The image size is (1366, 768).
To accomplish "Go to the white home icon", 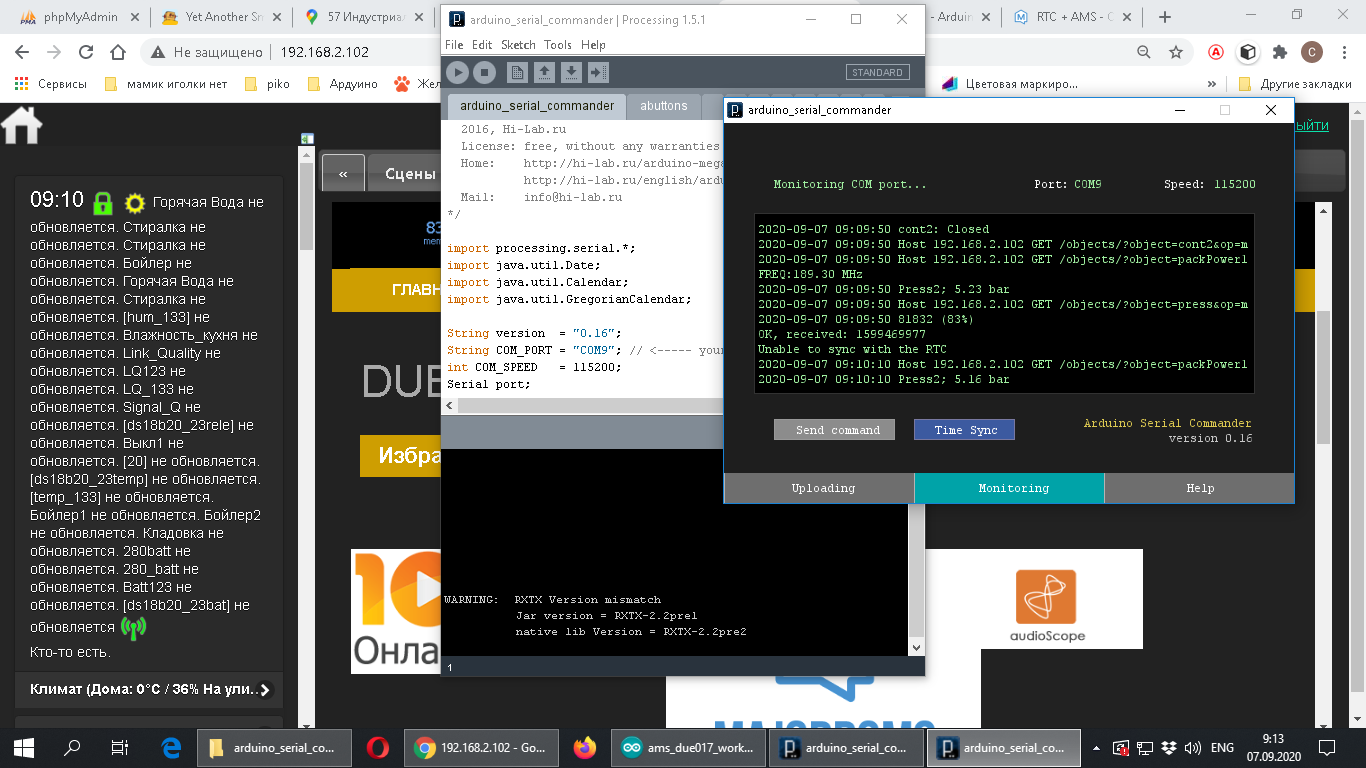I will click(x=22, y=126).
